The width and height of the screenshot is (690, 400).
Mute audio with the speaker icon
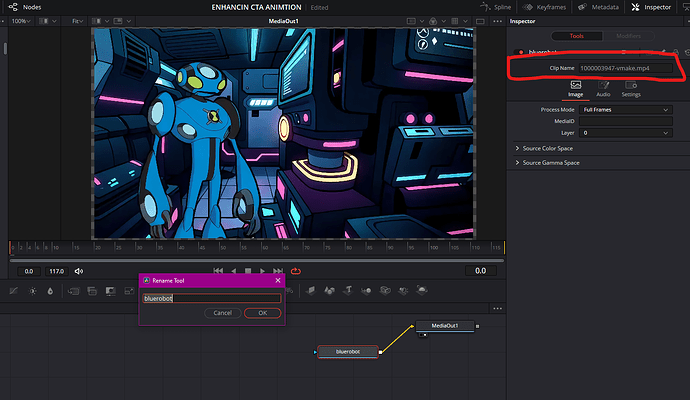point(79,271)
